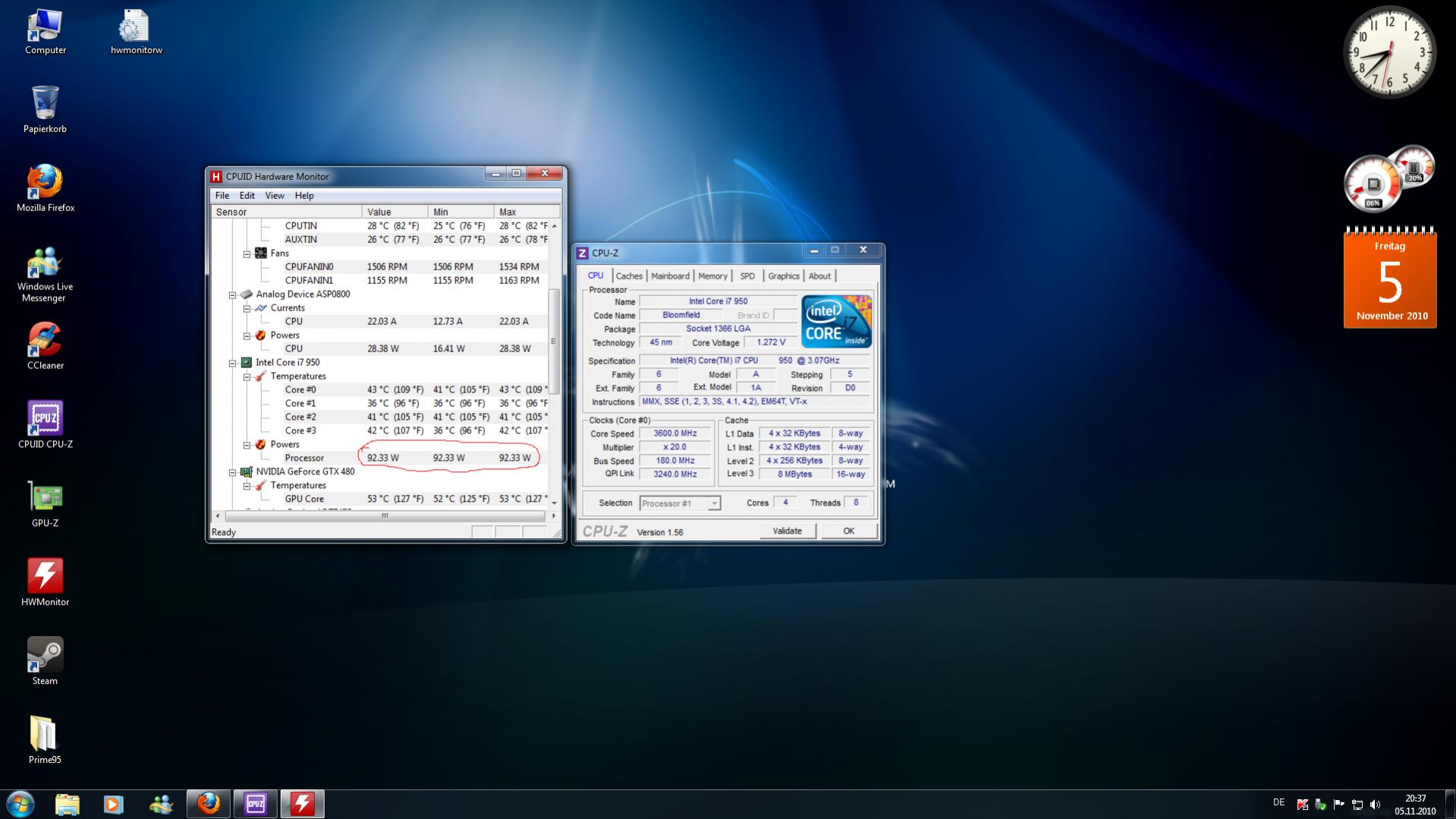Click the Intel Core i7 logo in CPU-Z
This screenshot has width=1456, height=819.
(836, 321)
